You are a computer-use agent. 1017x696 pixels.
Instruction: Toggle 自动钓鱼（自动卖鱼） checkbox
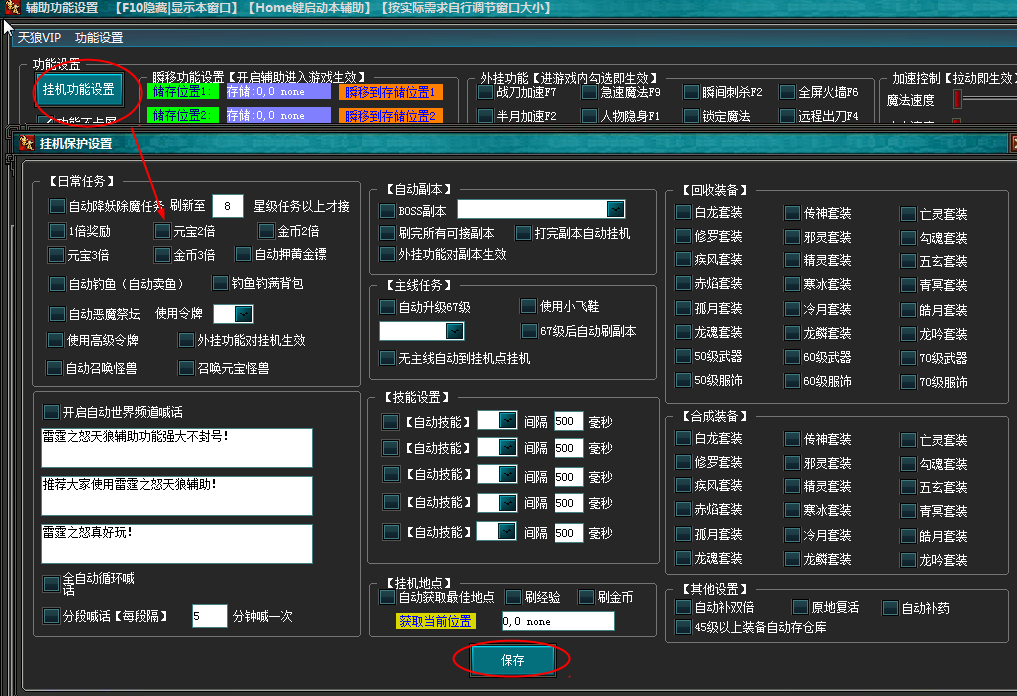point(57,284)
